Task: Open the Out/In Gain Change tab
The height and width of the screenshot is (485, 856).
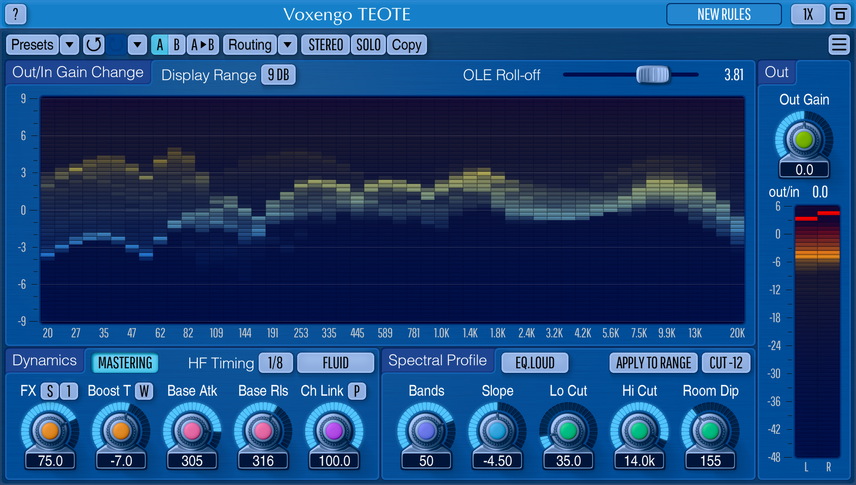Action: 78,73
